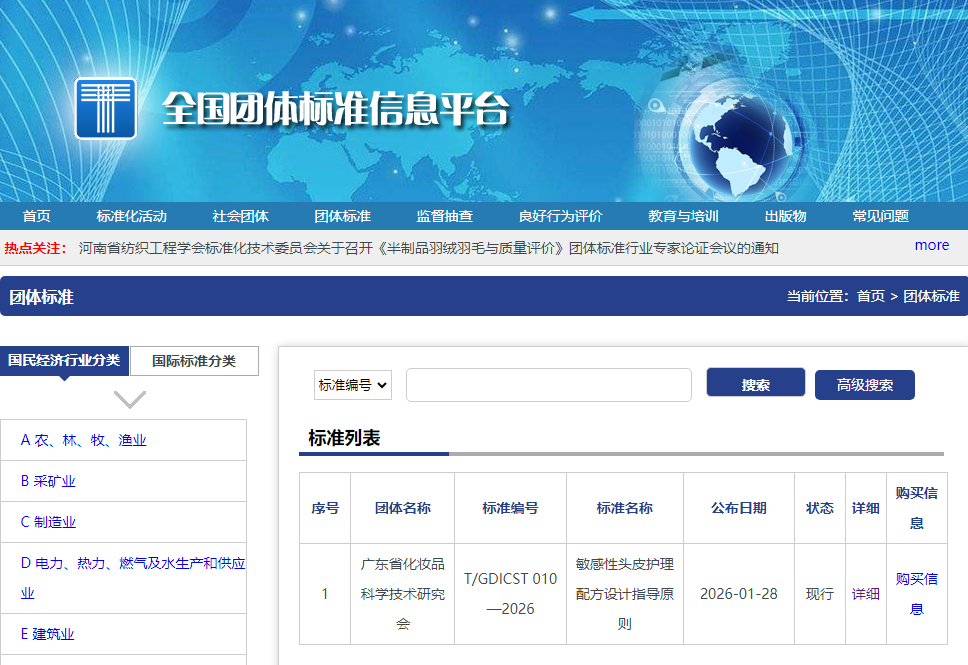Open 社会团体 navigation item
Viewport: 968px width, 665px height.
(x=240, y=216)
